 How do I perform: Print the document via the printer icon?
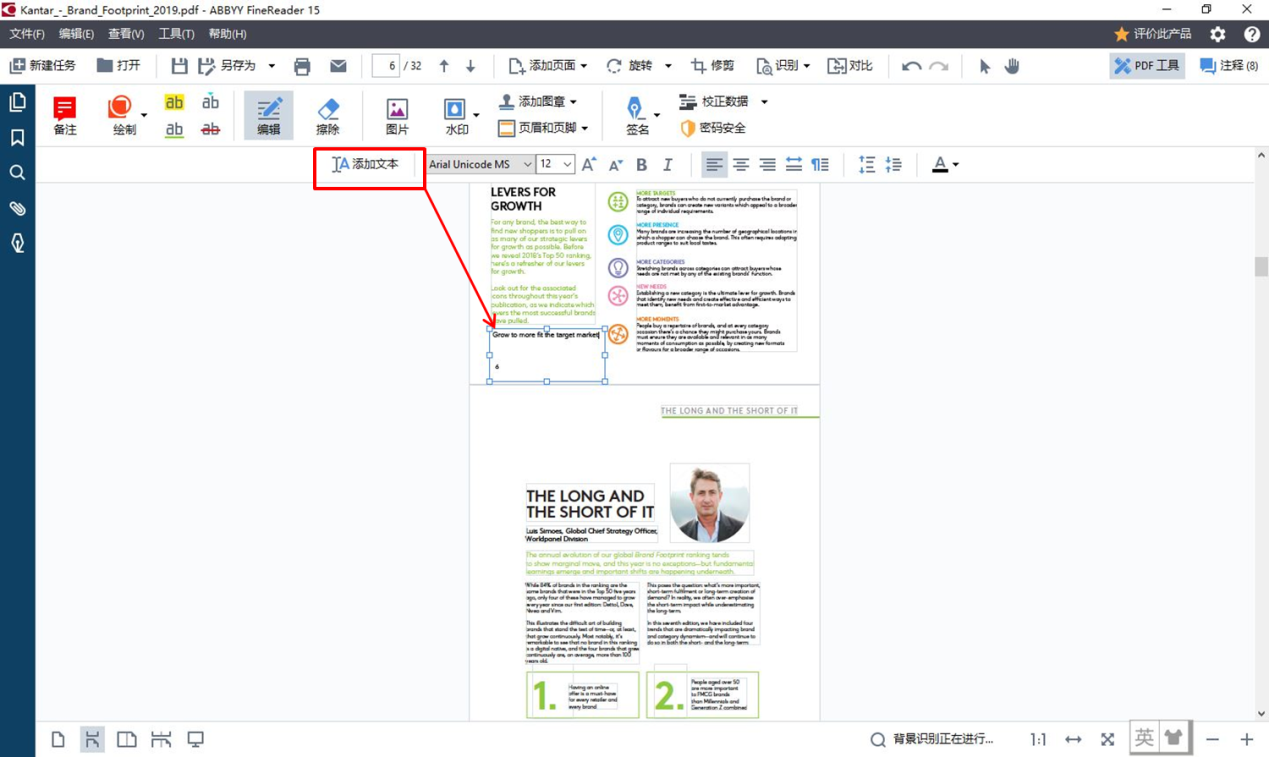(x=302, y=66)
